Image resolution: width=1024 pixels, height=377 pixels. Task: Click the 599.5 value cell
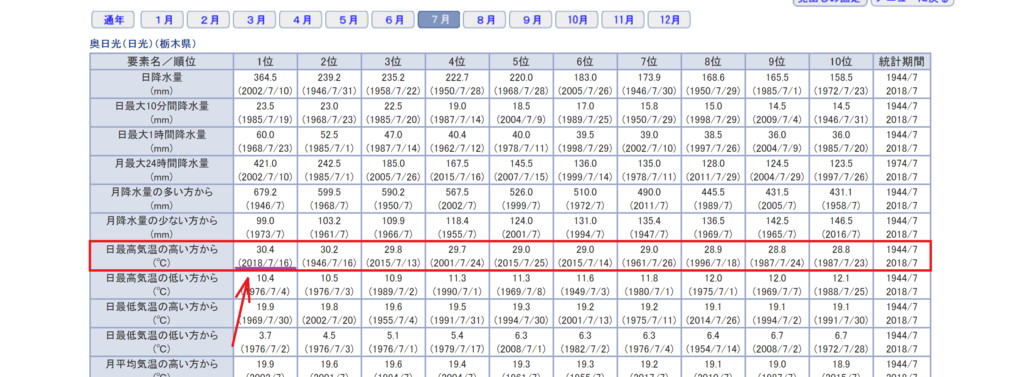[329, 192]
